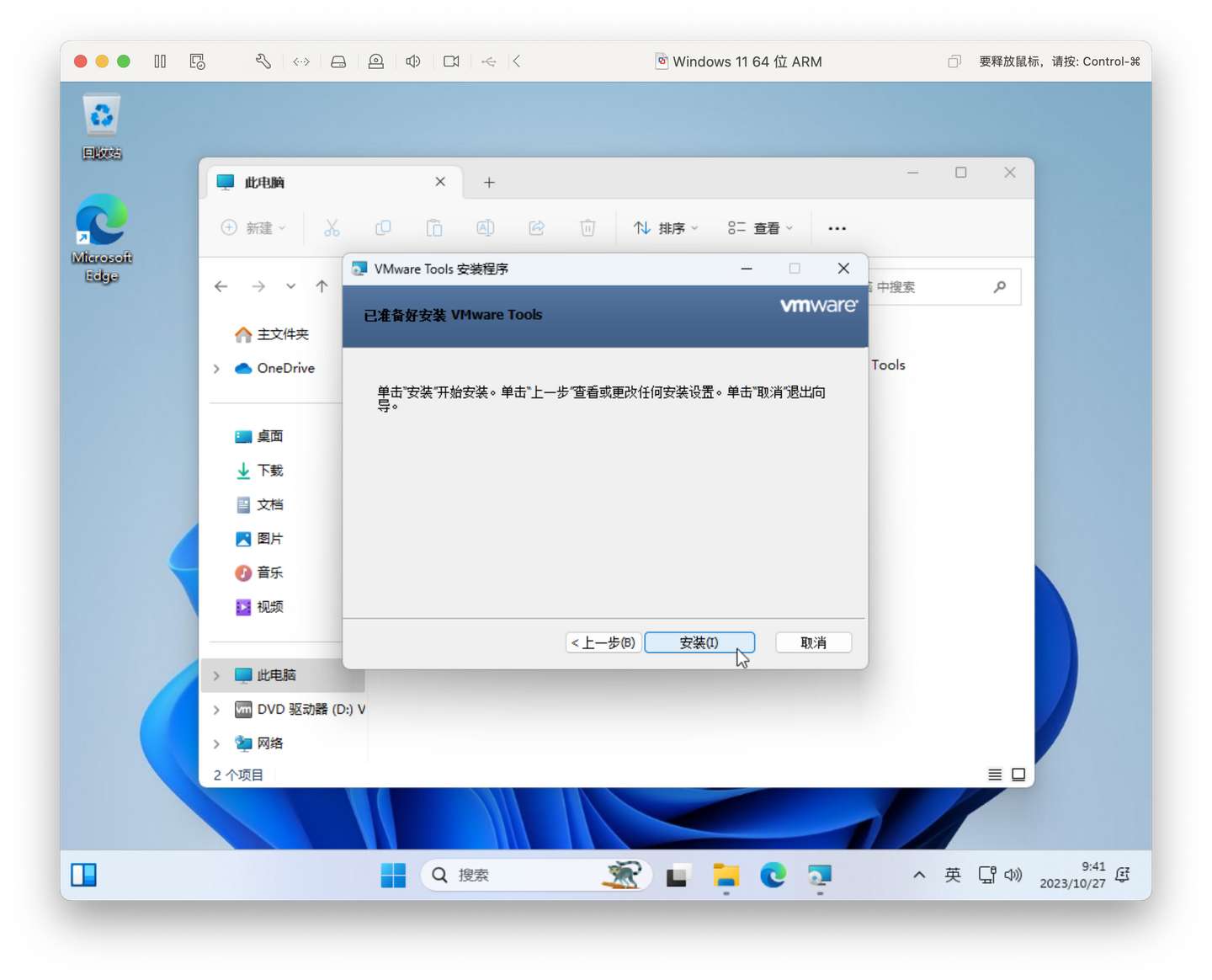Select 主文件夹 in the navigation pane
Image resolution: width=1212 pixels, height=980 pixels.
272,334
